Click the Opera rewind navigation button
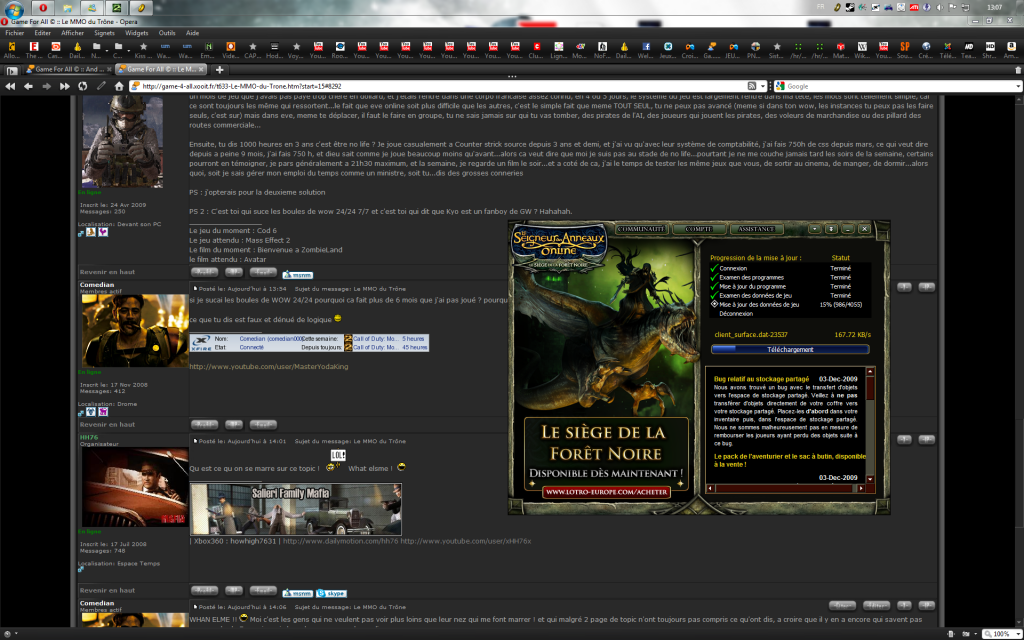Viewport: 1024px width, 640px height. click(x=10, y=86)
